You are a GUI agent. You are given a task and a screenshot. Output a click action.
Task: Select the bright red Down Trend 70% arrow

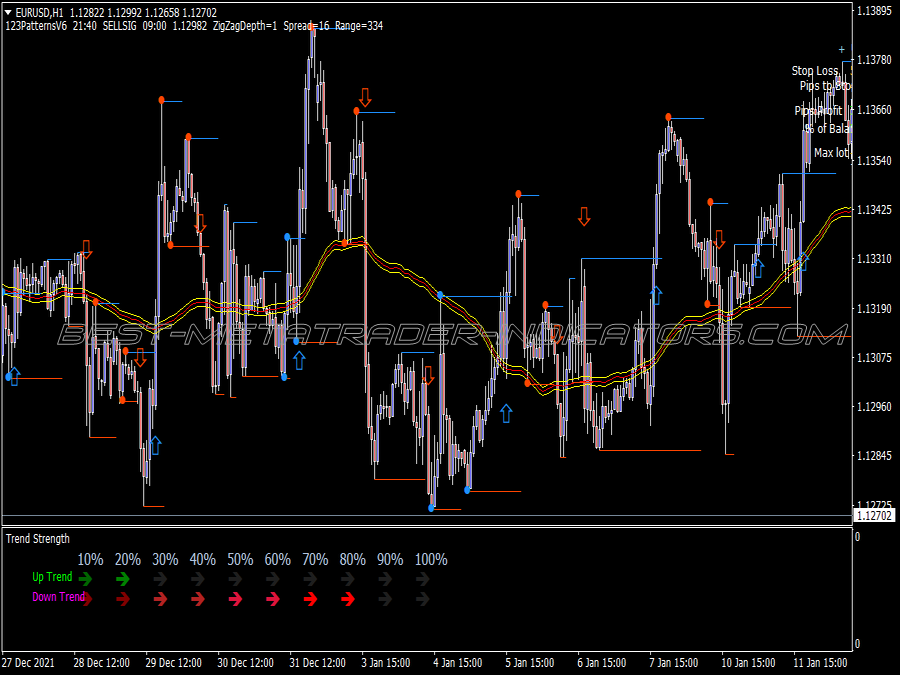coord(311,599)
